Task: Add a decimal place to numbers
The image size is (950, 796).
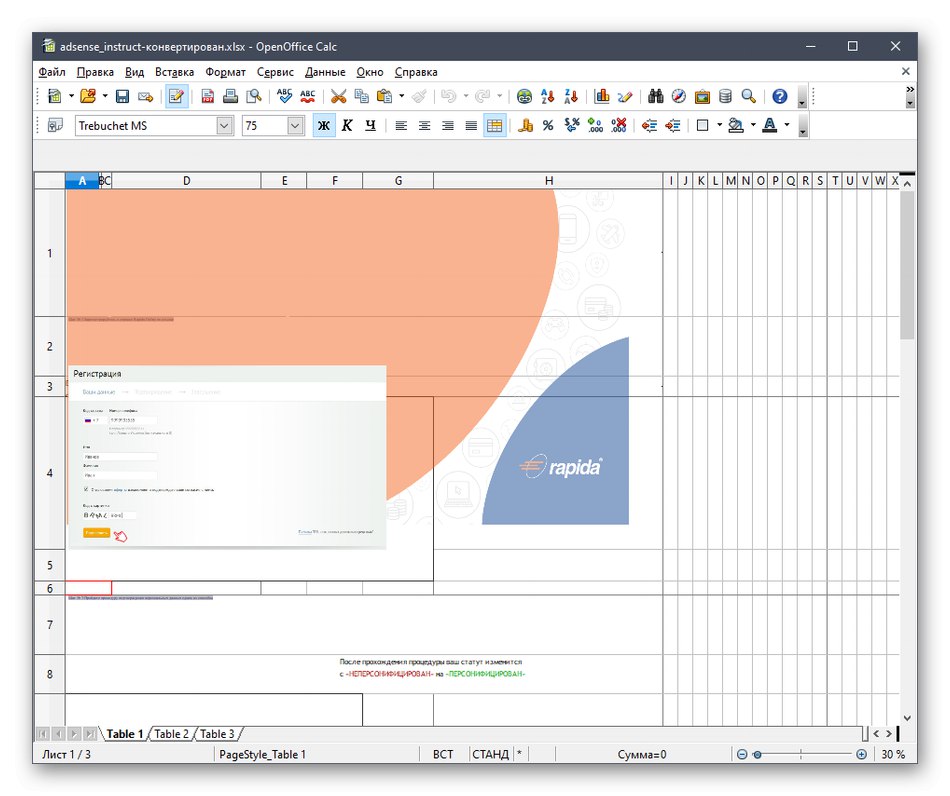Action: [593, 125]
